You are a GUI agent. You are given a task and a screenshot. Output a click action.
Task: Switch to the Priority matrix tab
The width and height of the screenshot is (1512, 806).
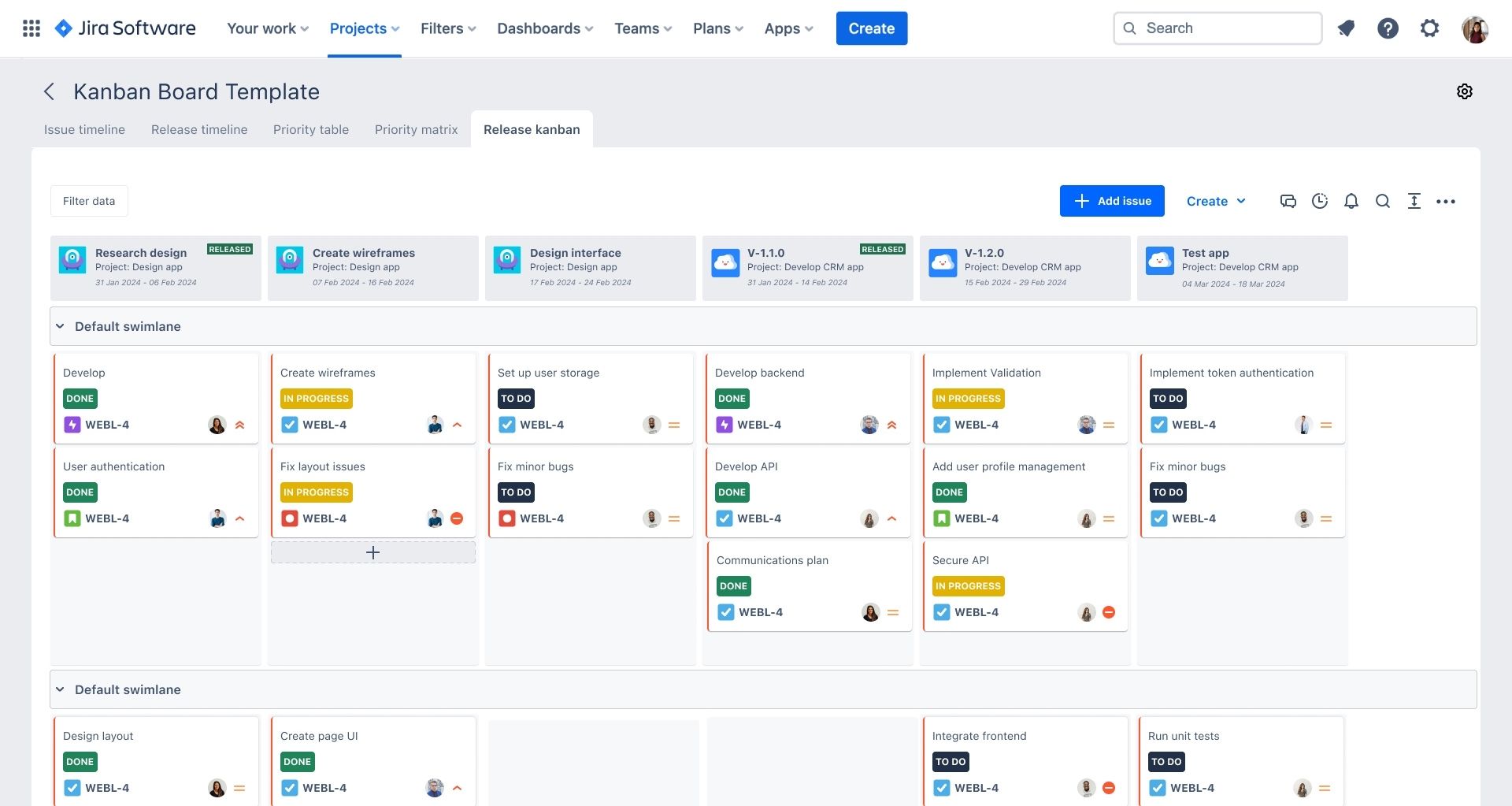tap(416, 129)
